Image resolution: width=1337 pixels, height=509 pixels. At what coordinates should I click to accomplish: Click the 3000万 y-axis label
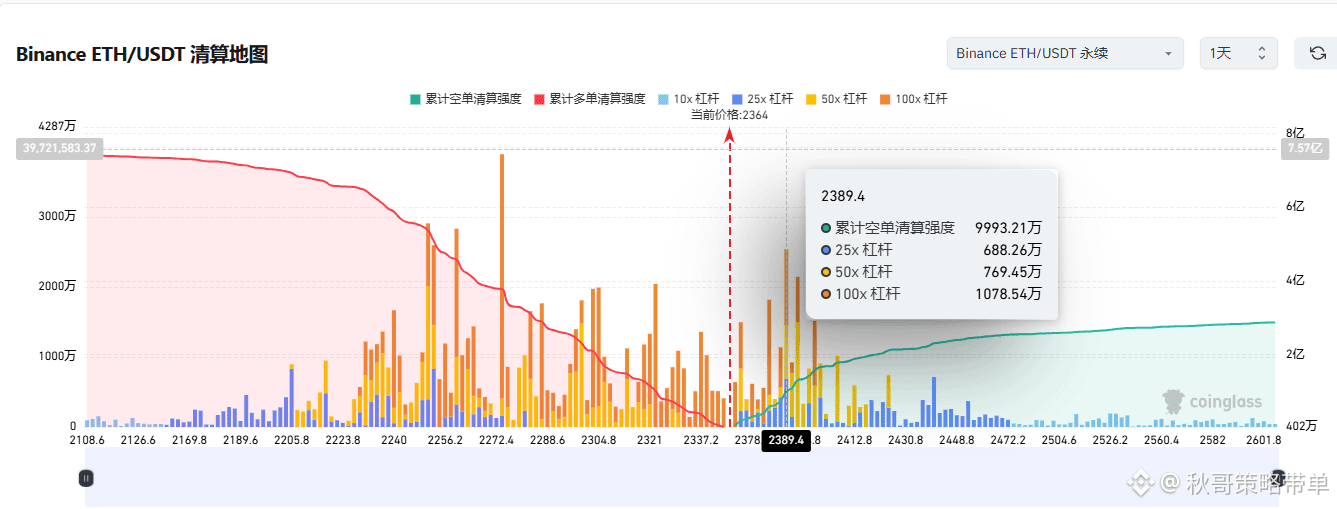[x=56, y=216]
